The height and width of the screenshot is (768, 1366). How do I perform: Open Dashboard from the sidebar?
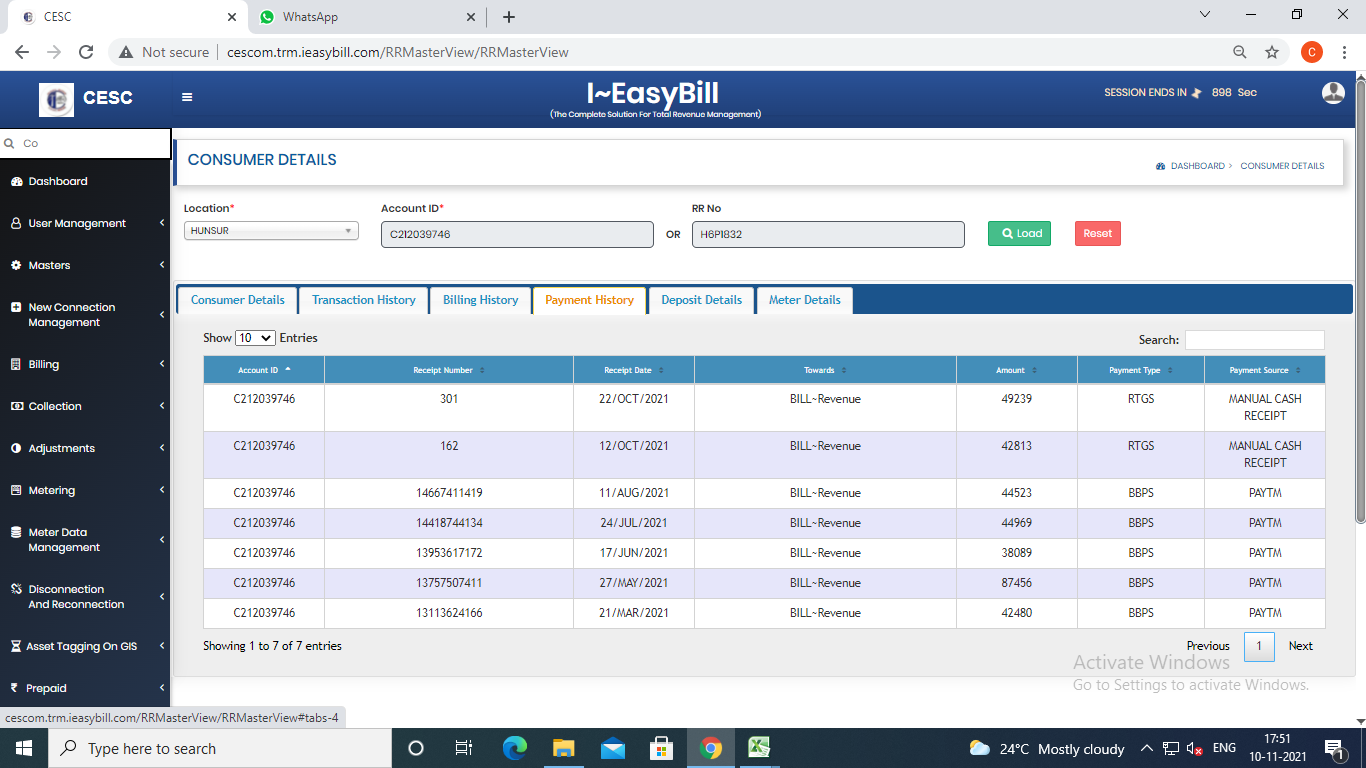point(58,181)
